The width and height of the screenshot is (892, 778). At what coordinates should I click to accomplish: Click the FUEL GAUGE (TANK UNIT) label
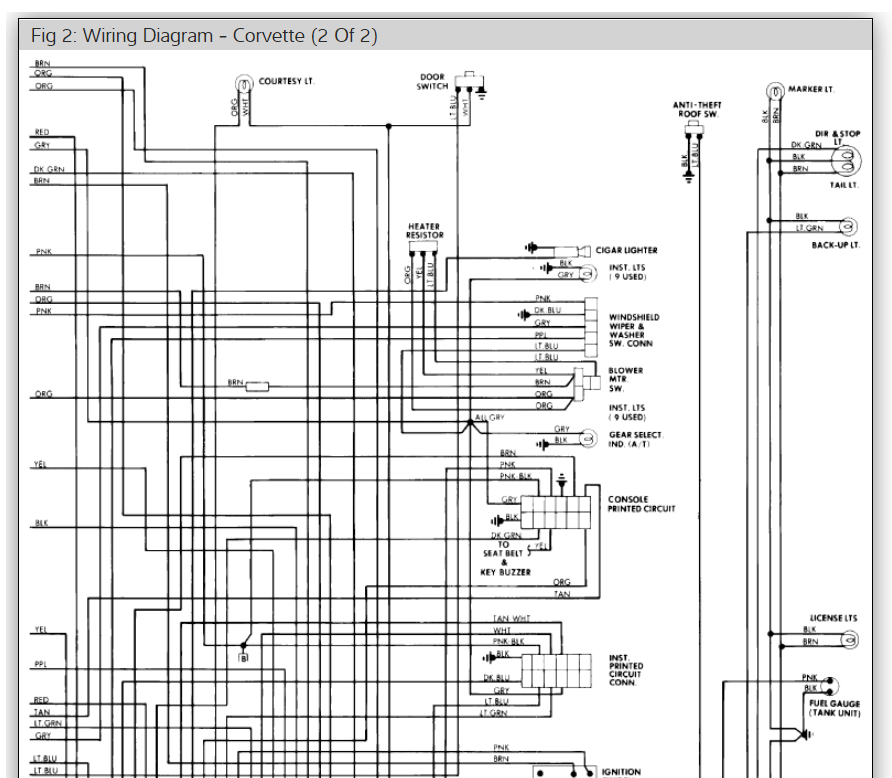click(x=835, y=708)
